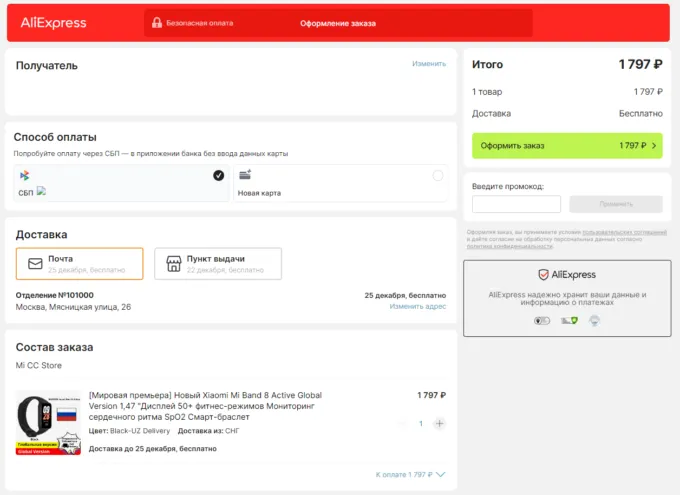The width and height of the screenshot is (680, 495).
Task: Open the Xiaomi Mi Band product thumbnail
Action: click(48, 423)
